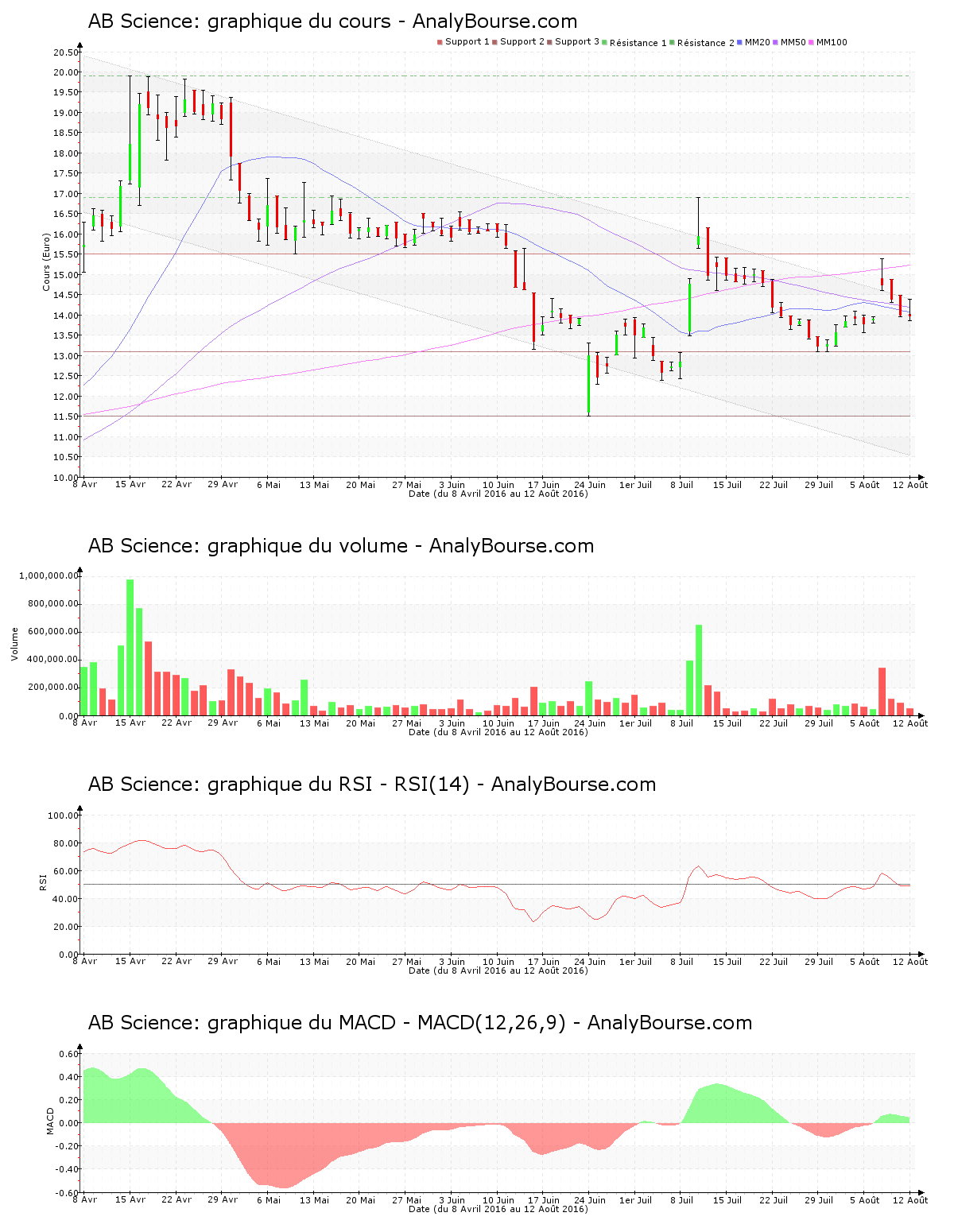954x1232 pixels.
Task: Click the 100.00 RSI axis value
Action: point(64,816)
